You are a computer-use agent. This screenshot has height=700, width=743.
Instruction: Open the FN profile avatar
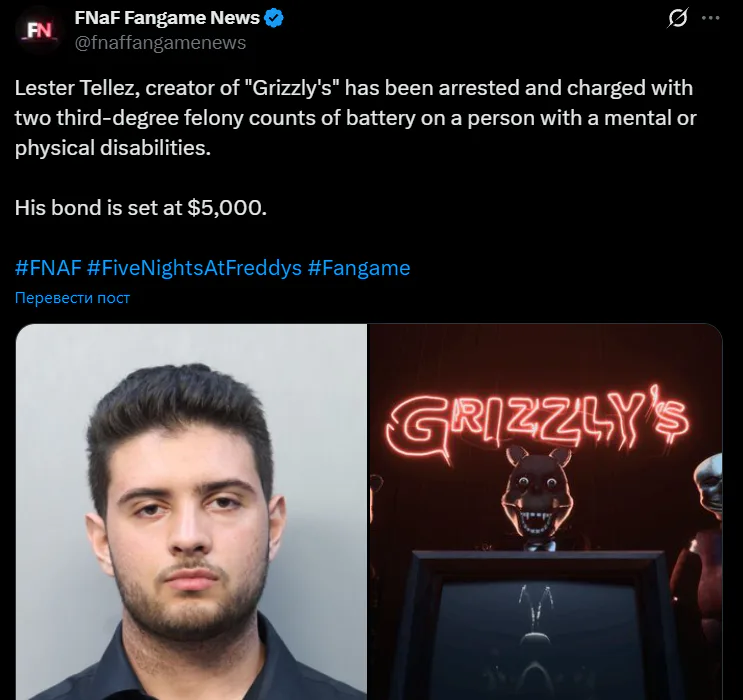(x=39, y=30)
